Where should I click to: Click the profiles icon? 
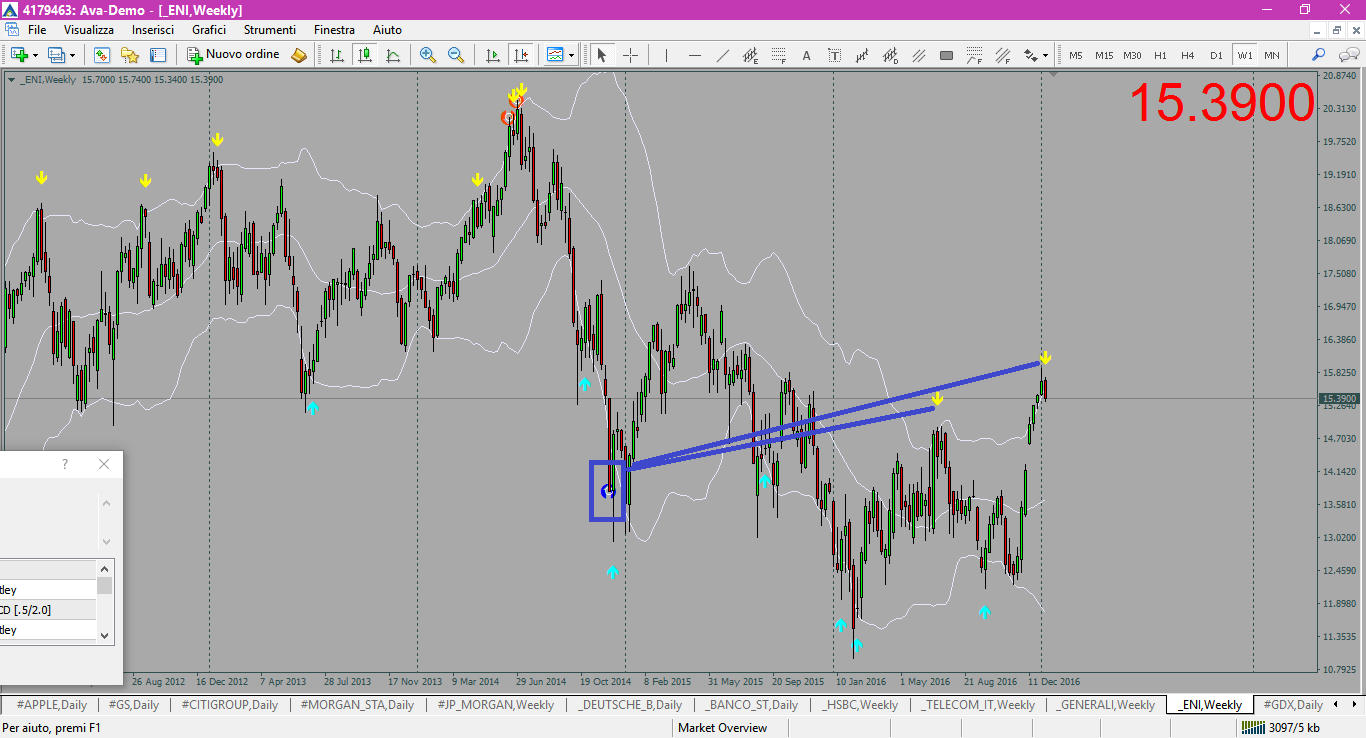pyautogui.click(x=56, y=55)
